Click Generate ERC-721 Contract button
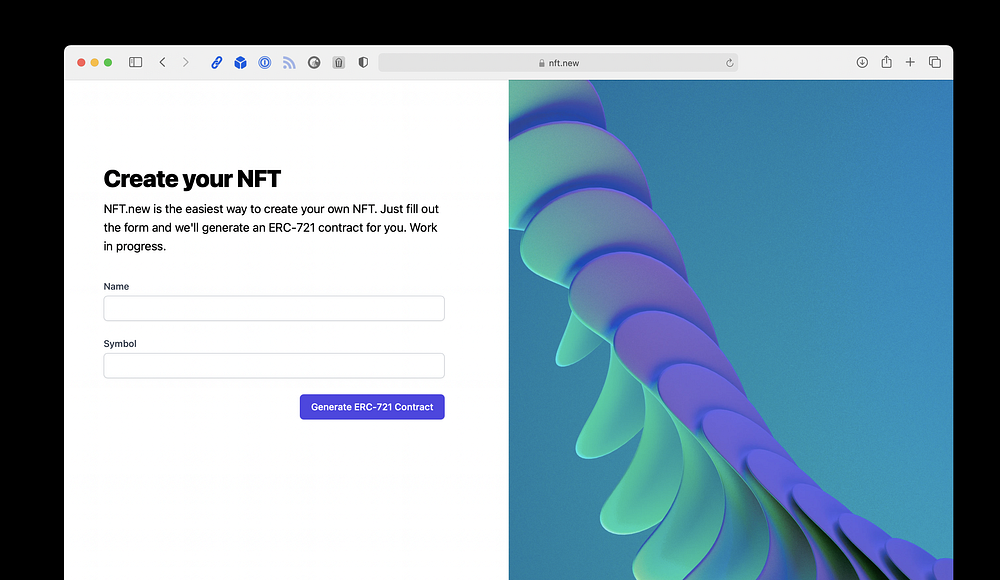1000x580 pixels. (x=372, y=407)
